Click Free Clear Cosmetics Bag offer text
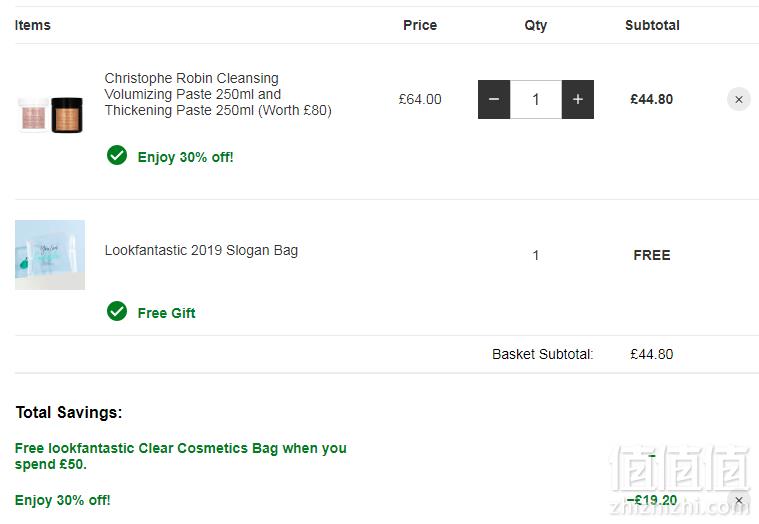Image resolution: width=759 pixels, height=524 pixels. click(x=181, y=456)
